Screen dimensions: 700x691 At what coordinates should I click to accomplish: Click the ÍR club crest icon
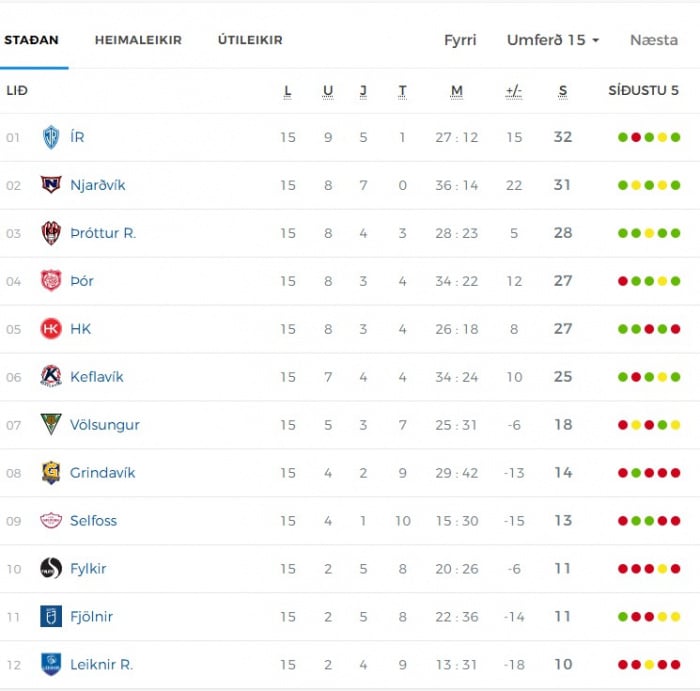point(51,137)
